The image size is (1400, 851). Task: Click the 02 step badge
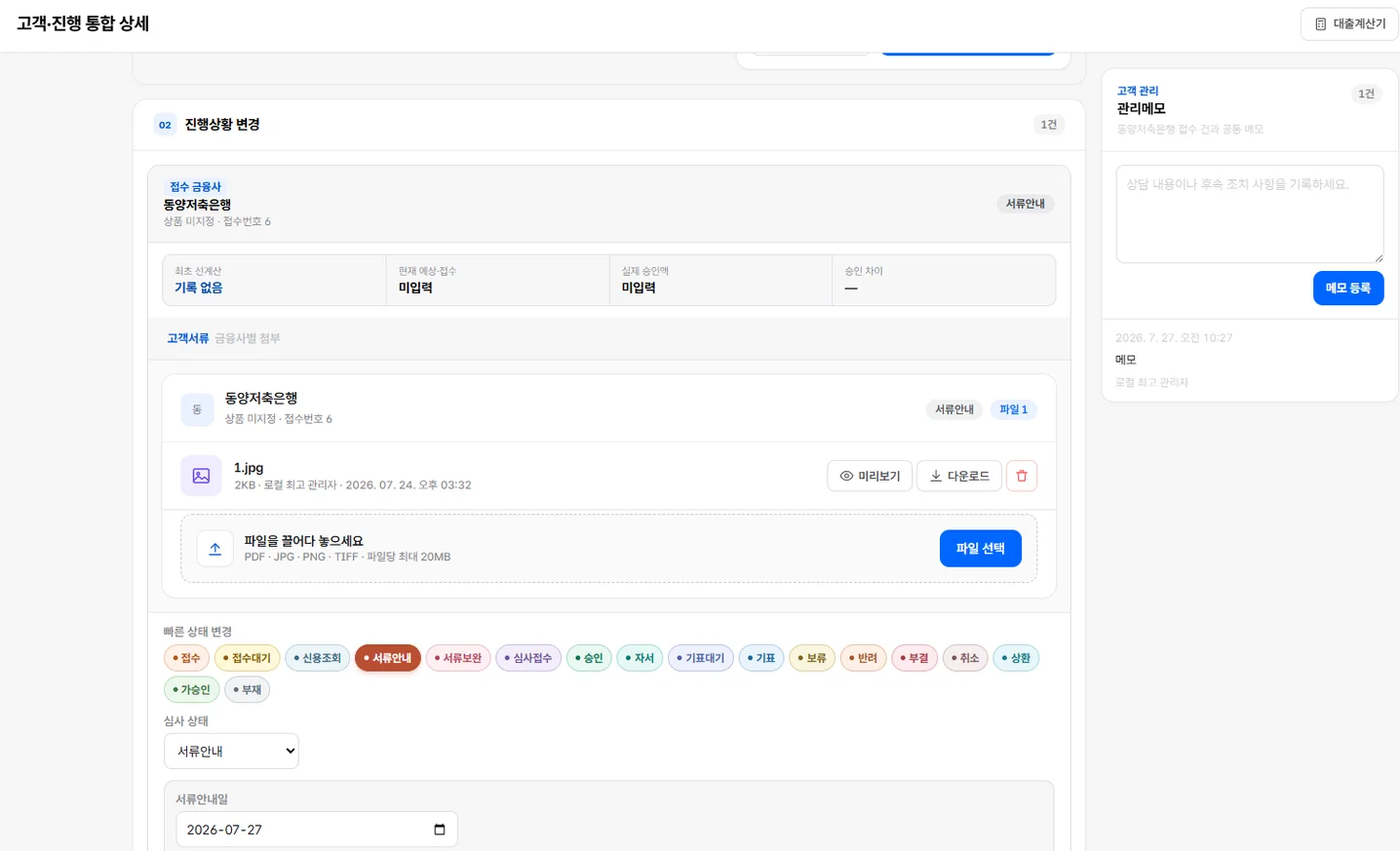166,125
